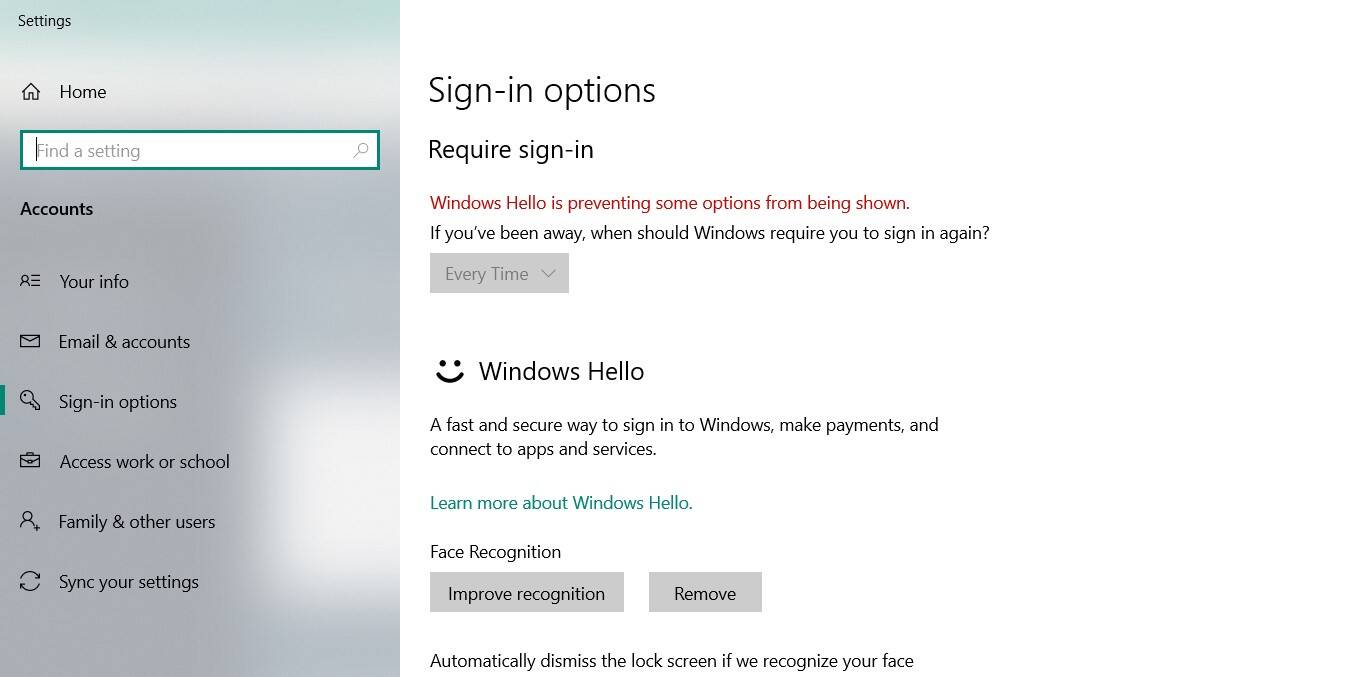1358x677 pixels.
Task: Select Your info text in sidebar
Action: pyautogui.click(x=94, y=282)
